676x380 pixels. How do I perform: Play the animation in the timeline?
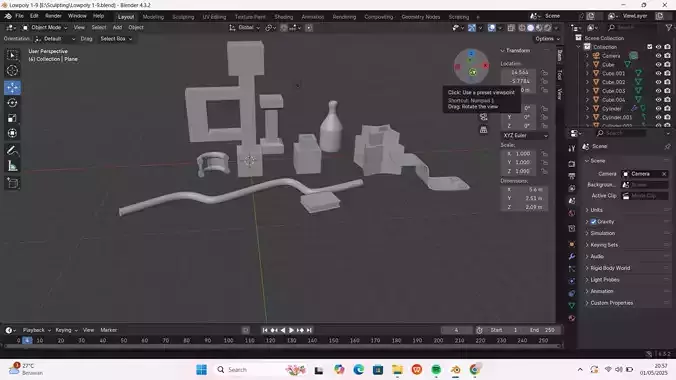click(291, 330)
